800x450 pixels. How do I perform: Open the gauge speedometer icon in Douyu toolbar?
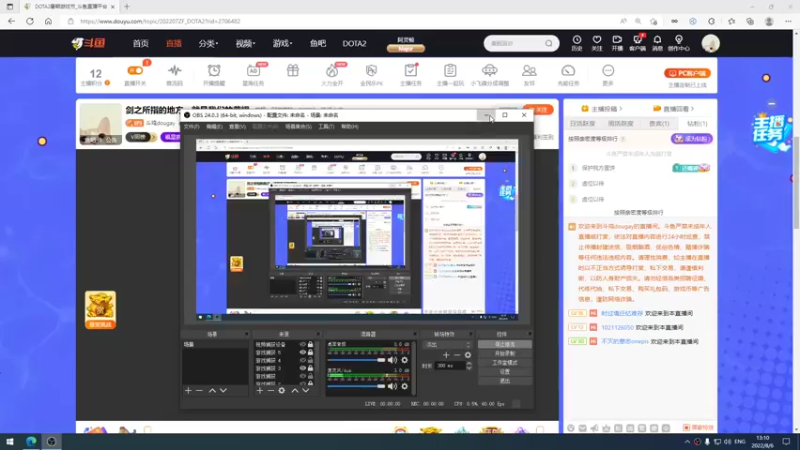point(568,70)
